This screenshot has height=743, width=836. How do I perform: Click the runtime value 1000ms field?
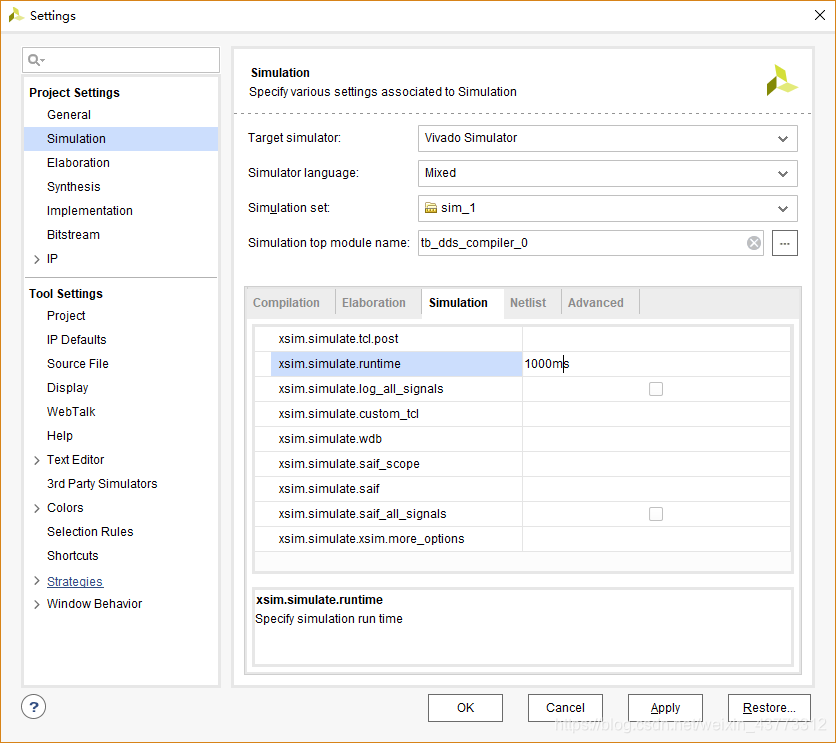[656, 364]
